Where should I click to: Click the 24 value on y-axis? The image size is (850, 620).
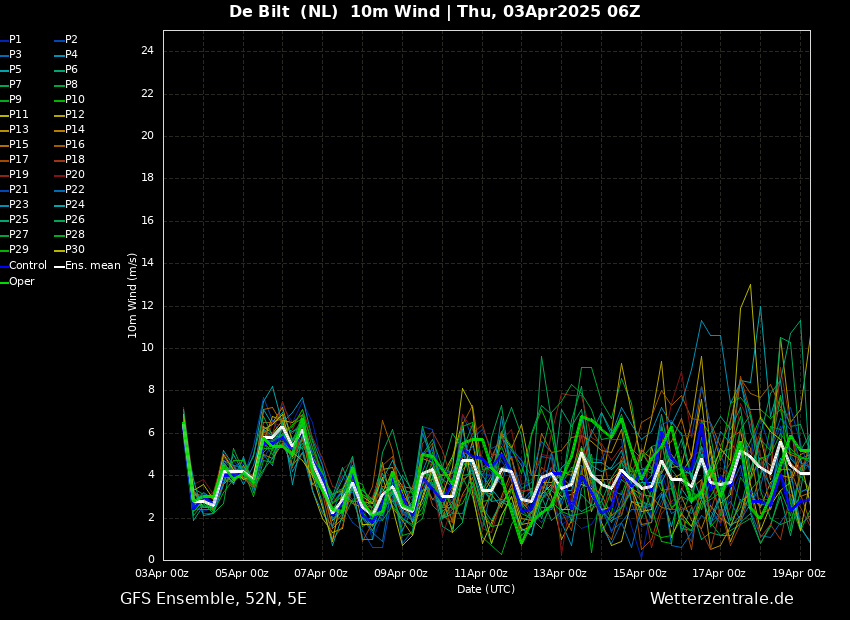pyautogui.click(x=147, y=51)
